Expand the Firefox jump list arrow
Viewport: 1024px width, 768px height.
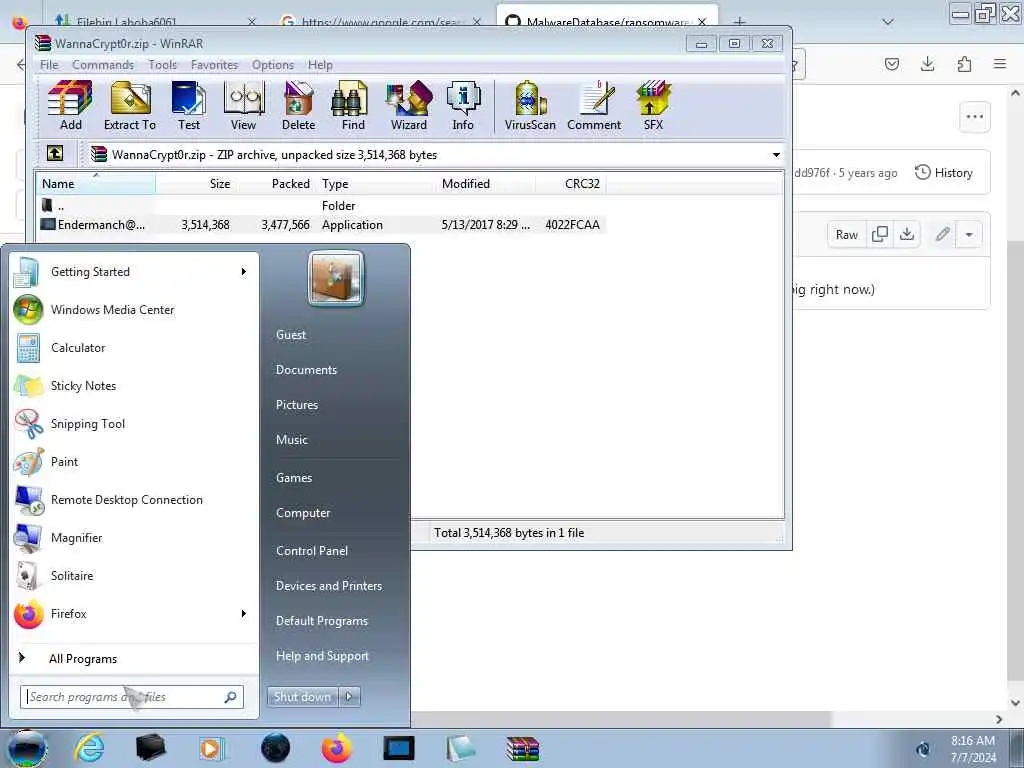coord(244,613)
